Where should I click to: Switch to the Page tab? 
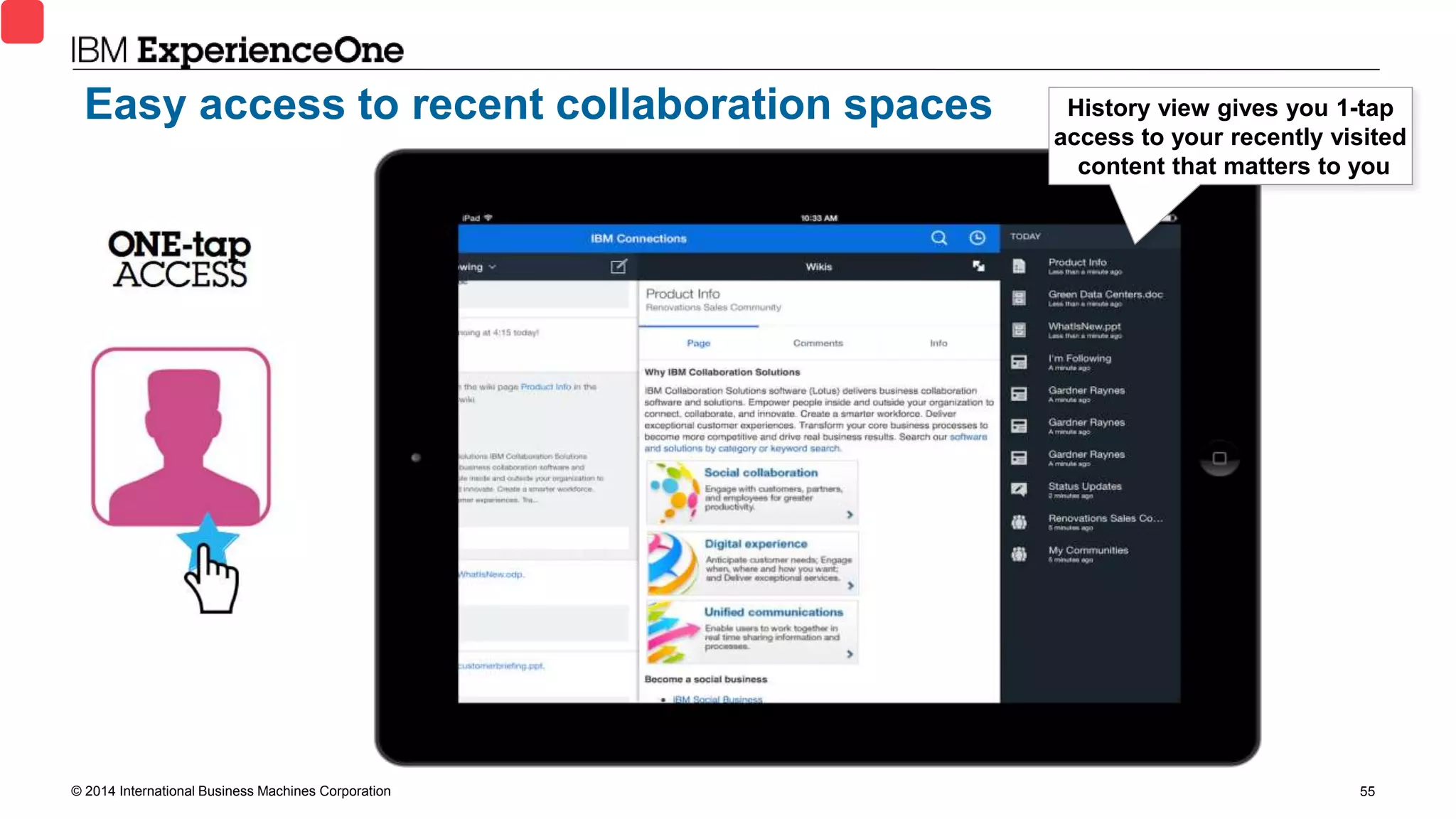[699, 343]
